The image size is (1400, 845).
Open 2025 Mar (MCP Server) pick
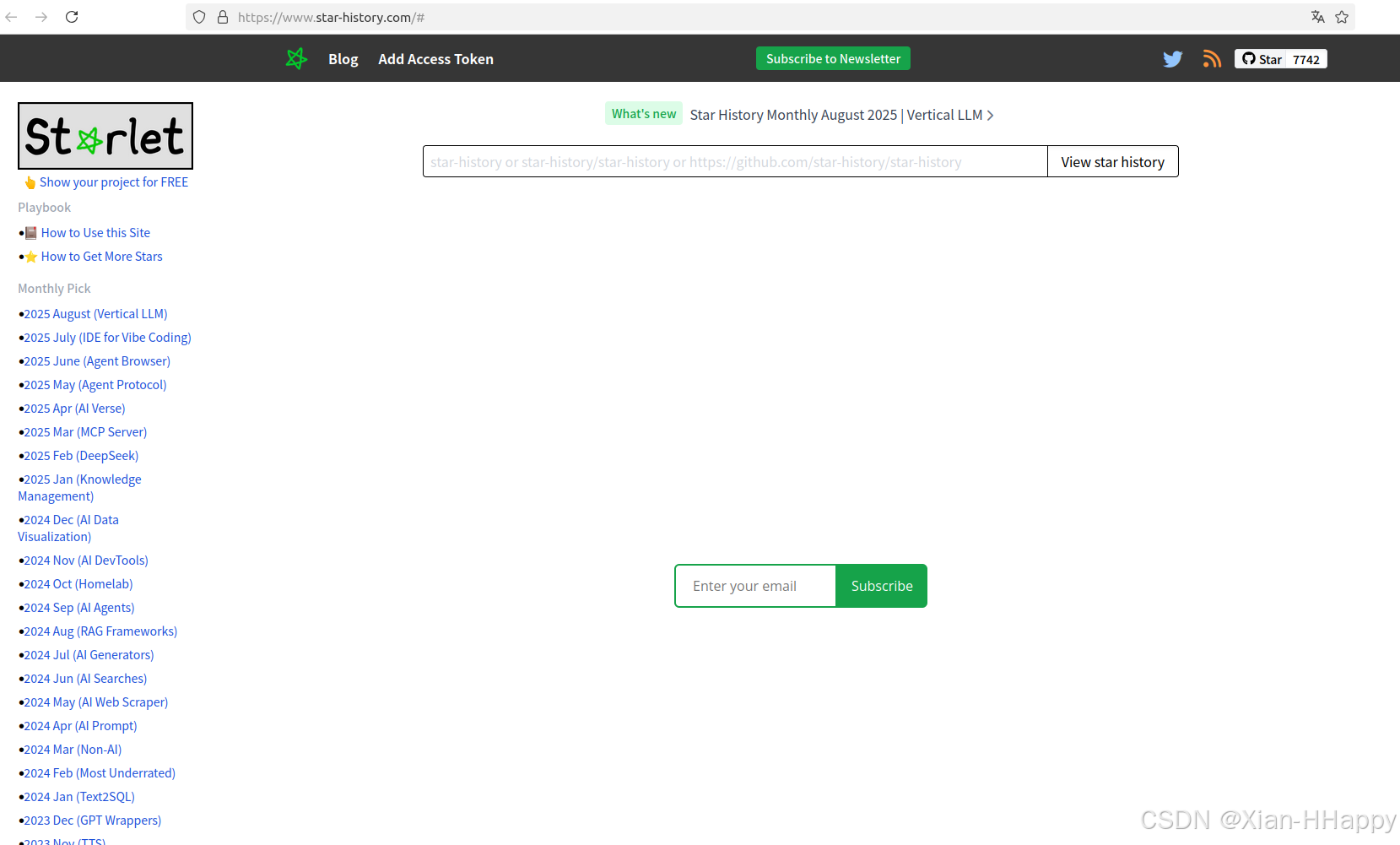tap(85, 432)
